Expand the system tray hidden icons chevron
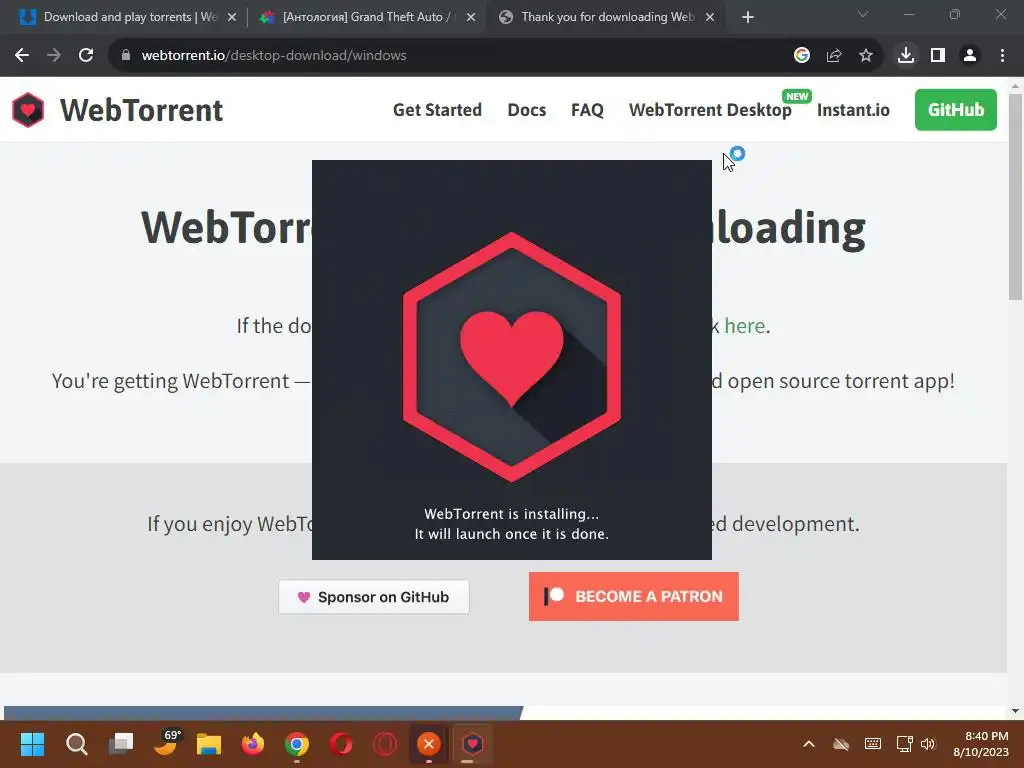Image resolution: width=1024 pixels, height=768 pixels. (x=808, y=744)
